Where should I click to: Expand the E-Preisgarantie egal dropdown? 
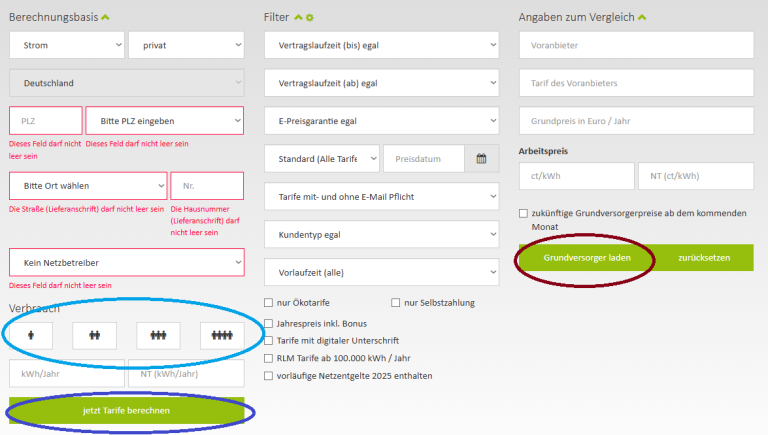381,121
